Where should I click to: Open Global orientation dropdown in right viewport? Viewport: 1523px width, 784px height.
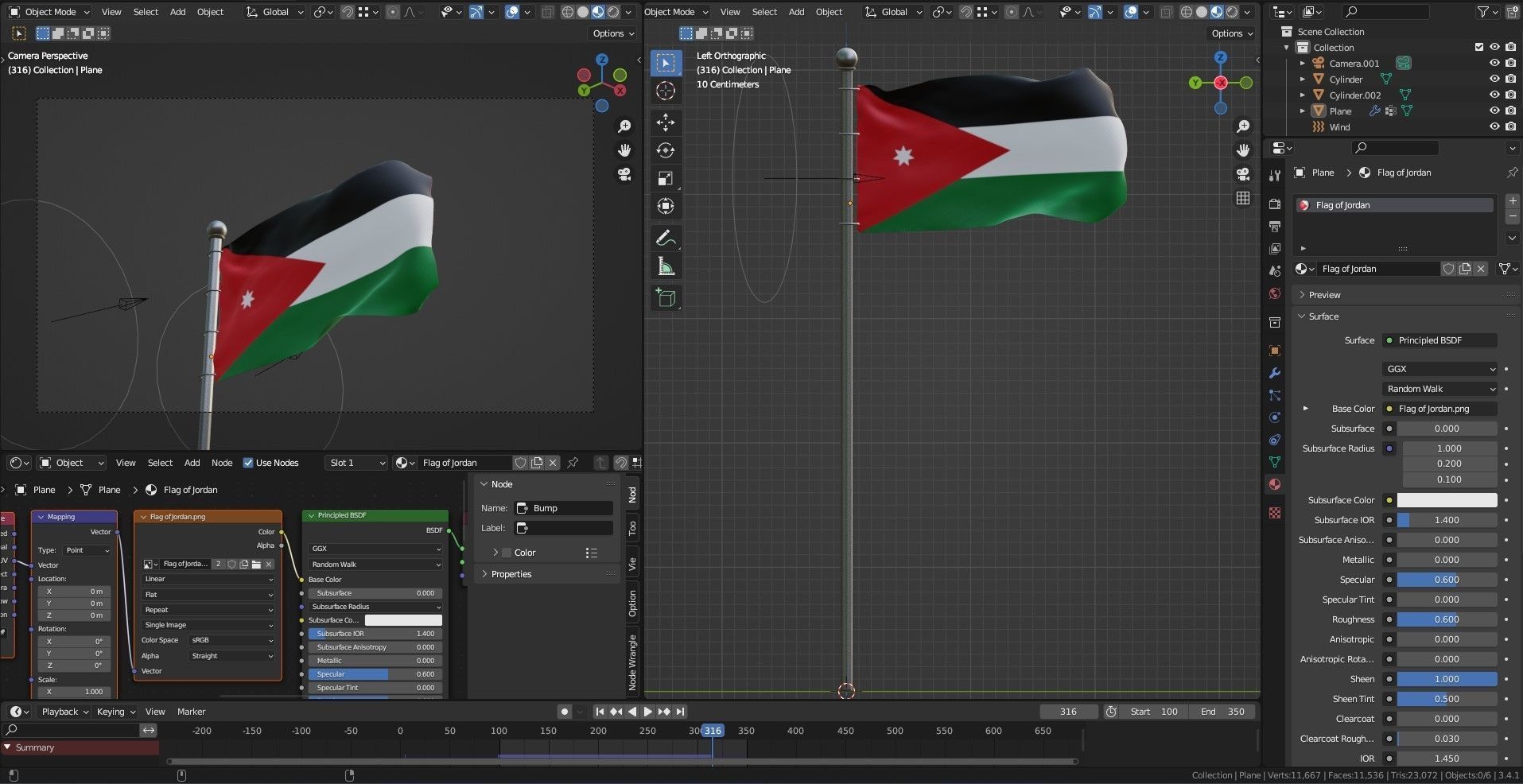pyautogui.click(x=893, y=12)
